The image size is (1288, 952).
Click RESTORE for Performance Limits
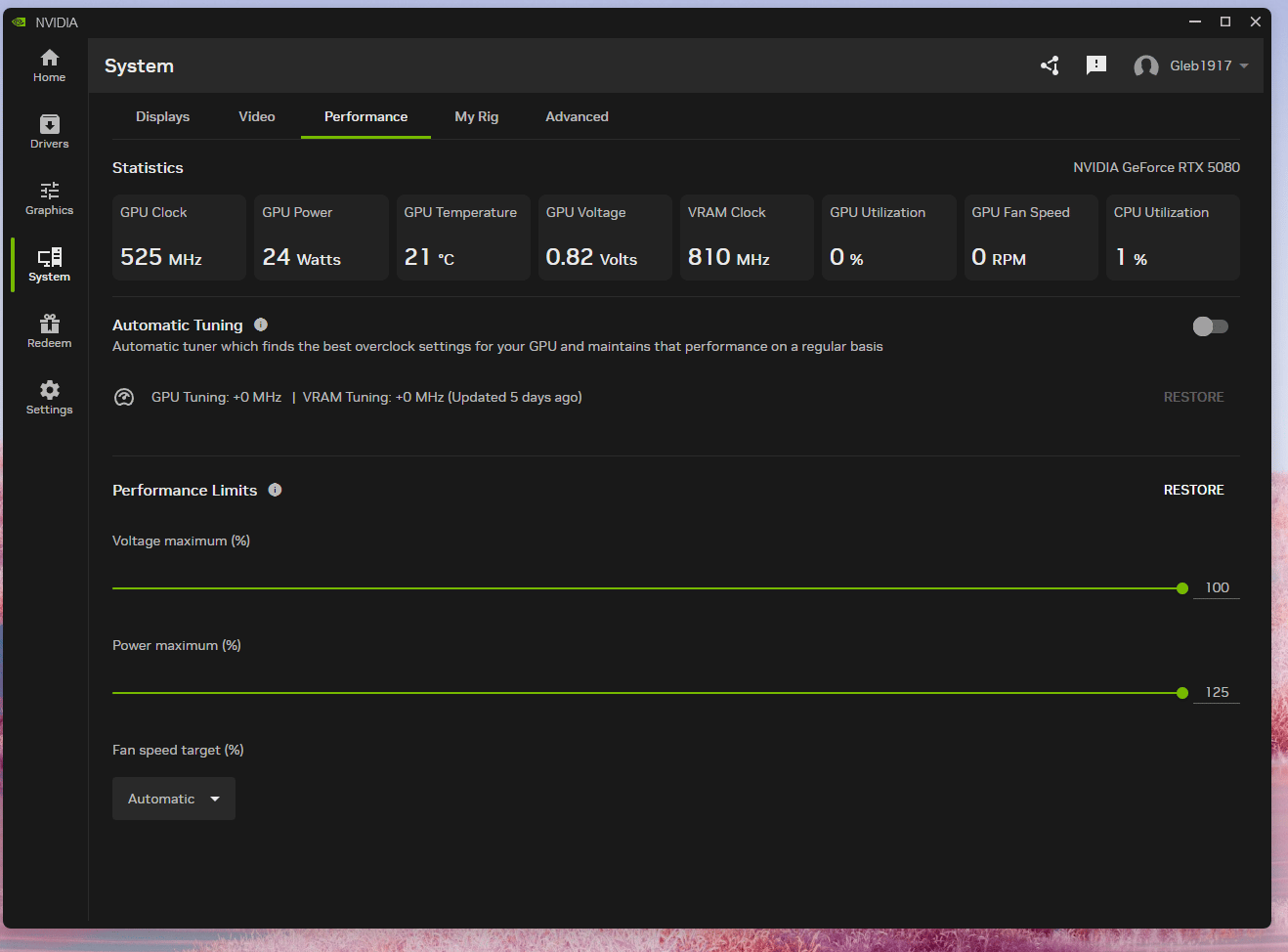coord(1193,490)
